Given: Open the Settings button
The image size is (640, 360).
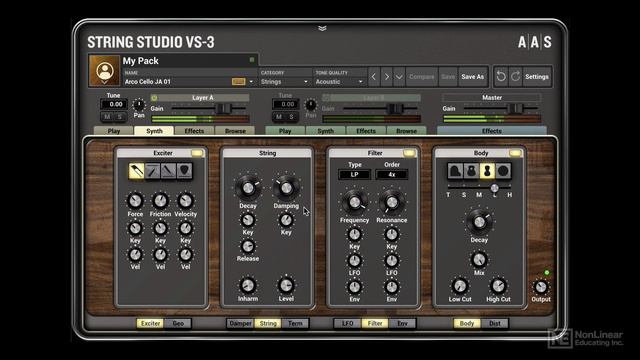Looking at the screenshot, I should point(537,77).
